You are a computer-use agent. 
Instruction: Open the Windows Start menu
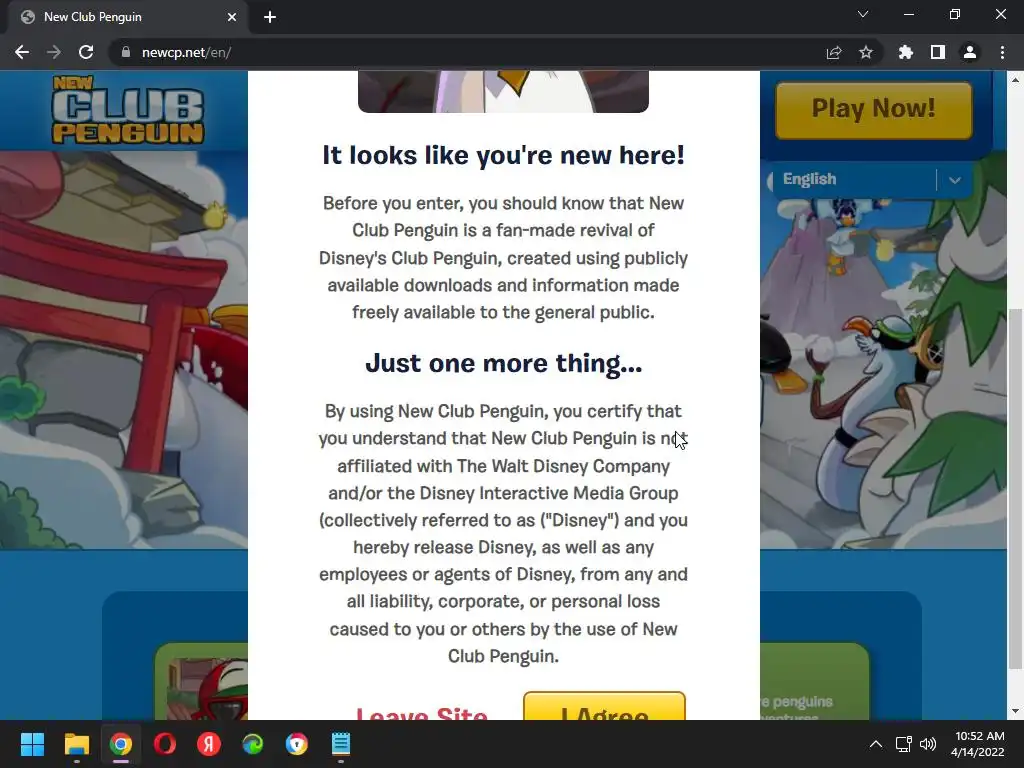click(x=32, y=744)
